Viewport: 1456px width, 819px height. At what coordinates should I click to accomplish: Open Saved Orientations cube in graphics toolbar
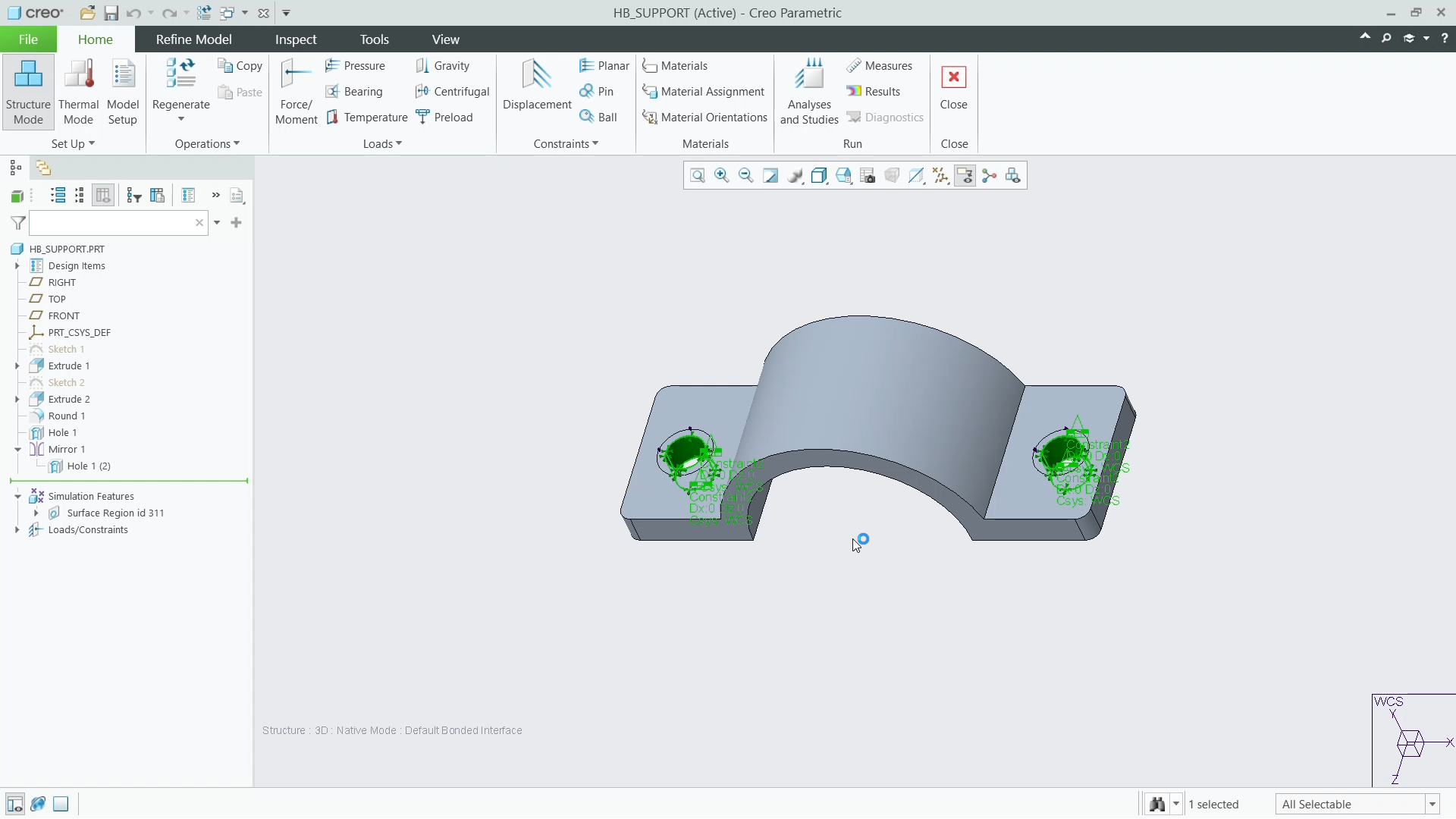[843, 176]
